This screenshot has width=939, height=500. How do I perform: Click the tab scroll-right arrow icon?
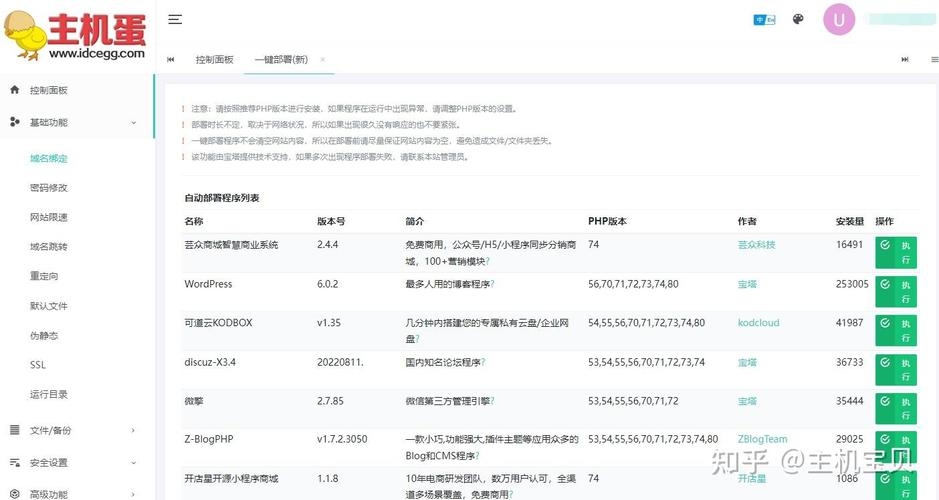pyautogui.click(x=905, y=59)
